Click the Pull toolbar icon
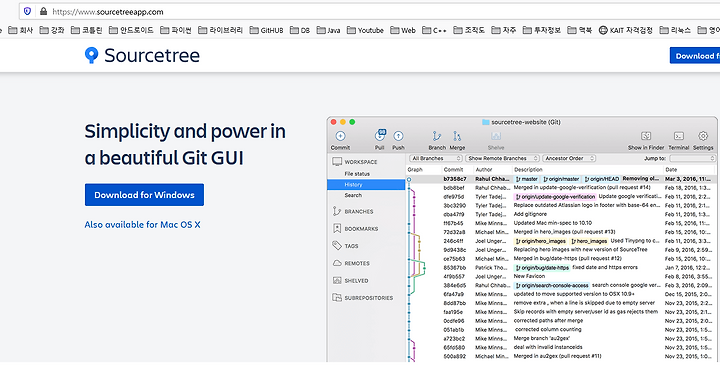 point(380,135)
